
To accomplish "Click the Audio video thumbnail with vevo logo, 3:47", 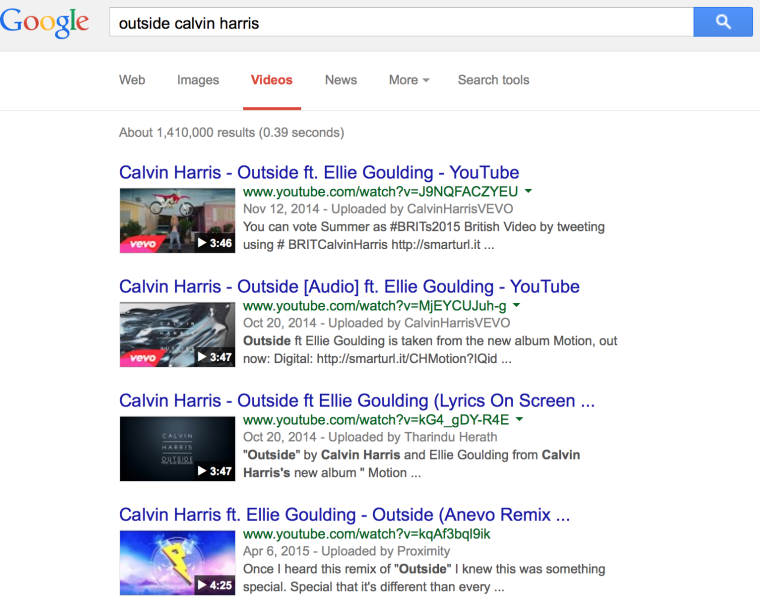I will [x=177, y=334].
